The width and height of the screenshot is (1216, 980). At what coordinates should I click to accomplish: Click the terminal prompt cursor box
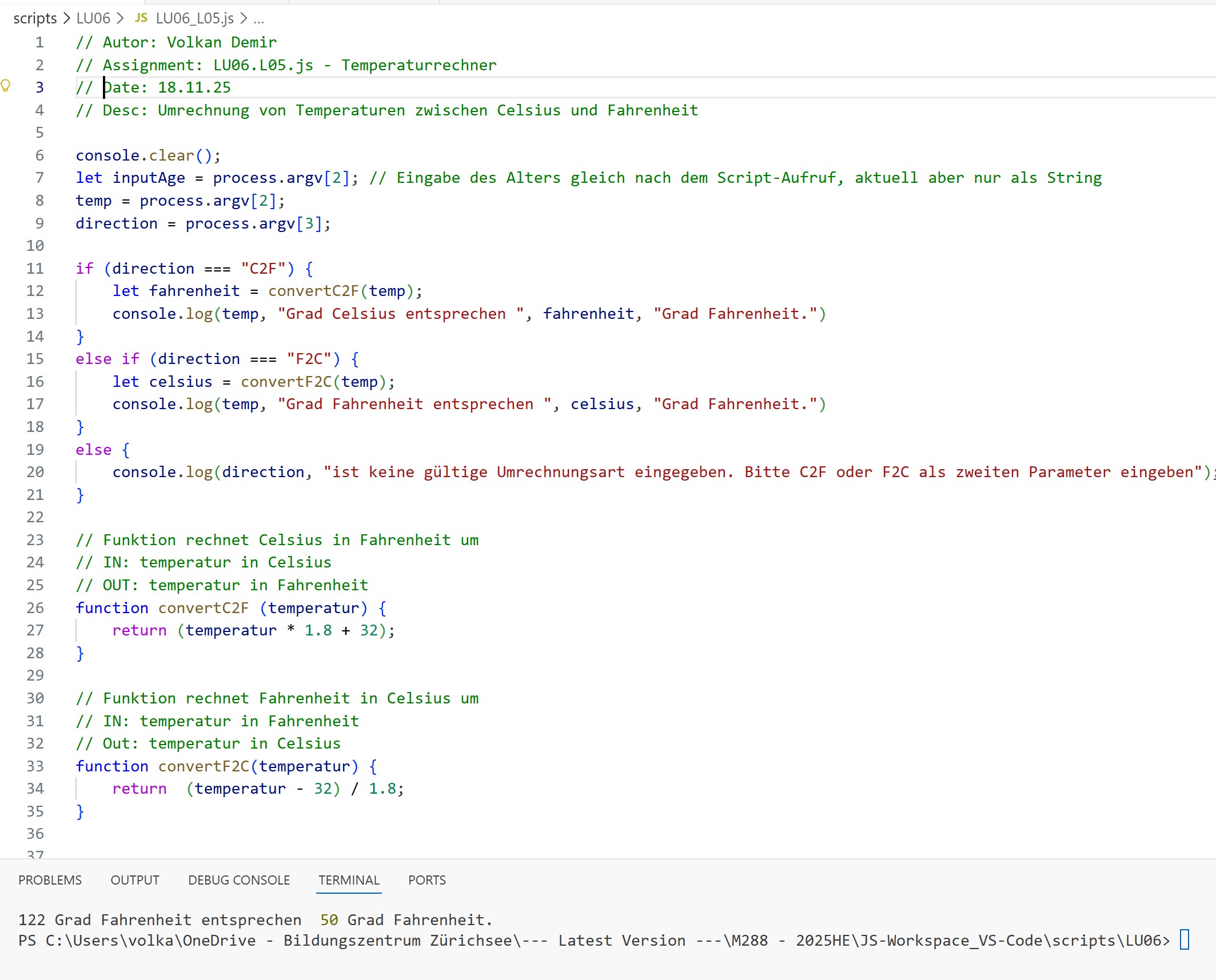click(1184, 940)
